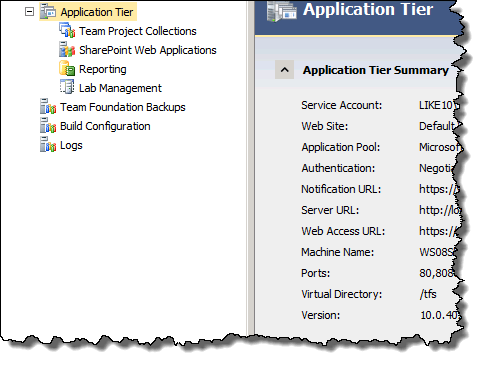
Task: Click the Virtual Directory label
Action: [342, 294]
